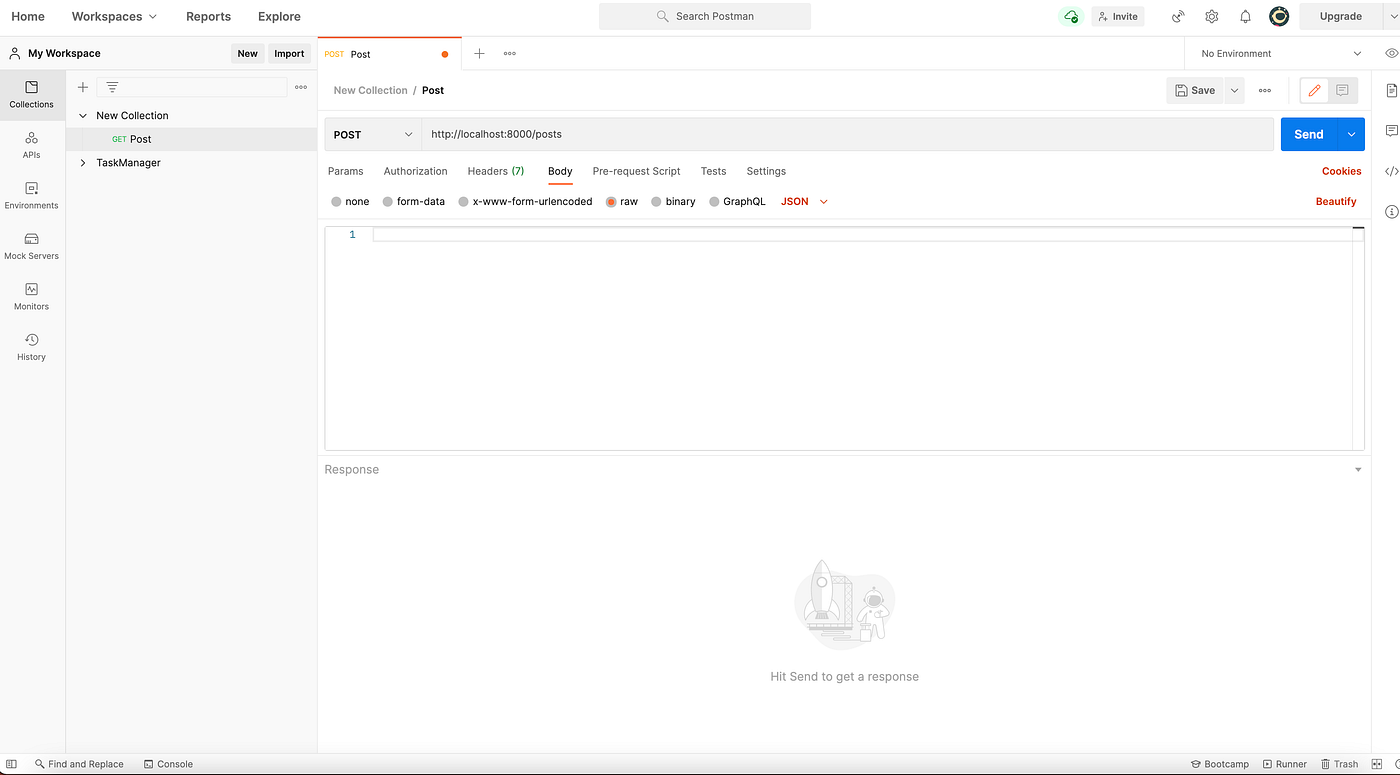Open the request documentation pane
The height and width of the screenshot is (775, 1400).
click(1390, 90)
